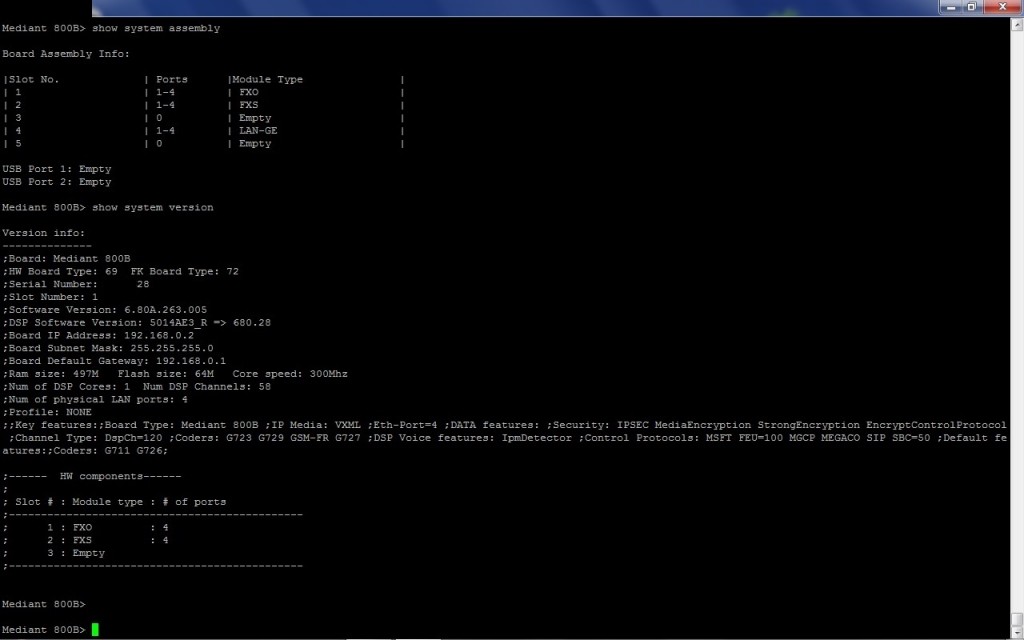The height and width of the screenshot is (640, 1024).
Task: Click 'Num DSP Channels: 58' text
Action: point(207,387)
